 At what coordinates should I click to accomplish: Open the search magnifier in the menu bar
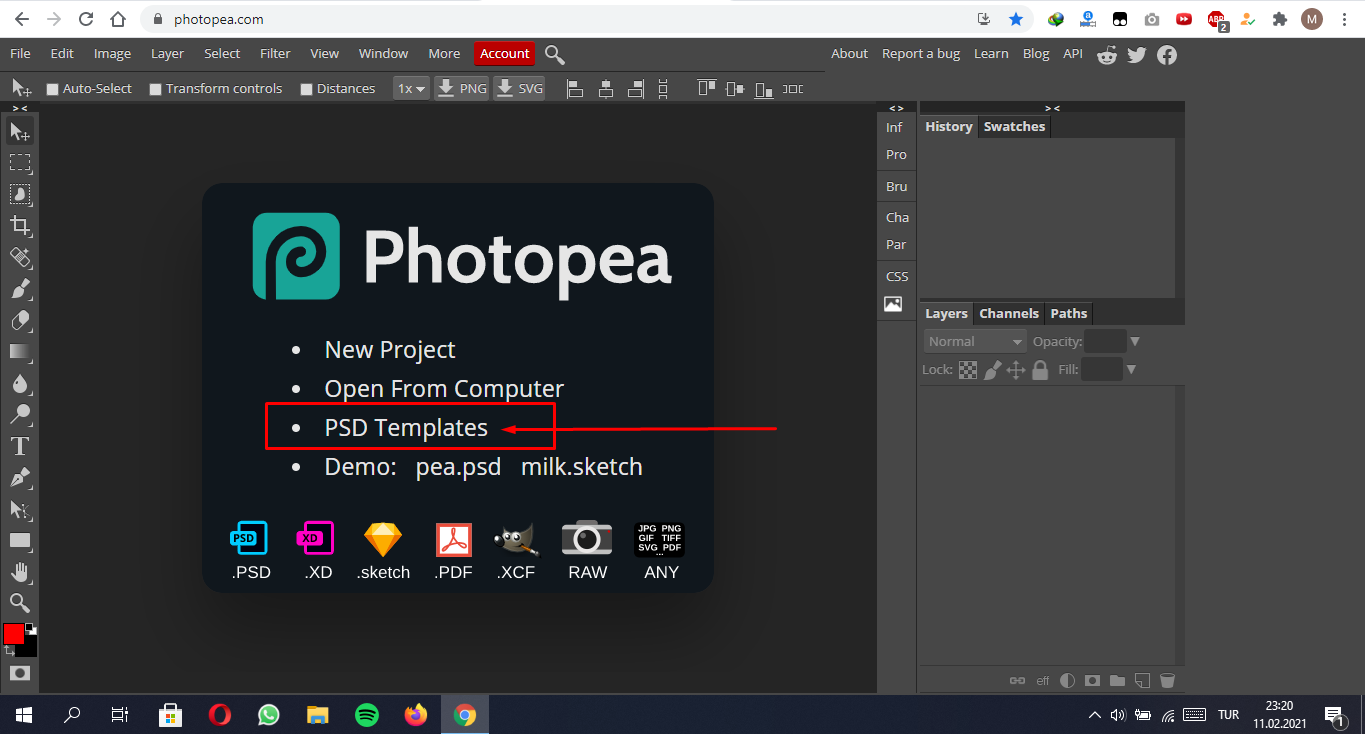555,54
